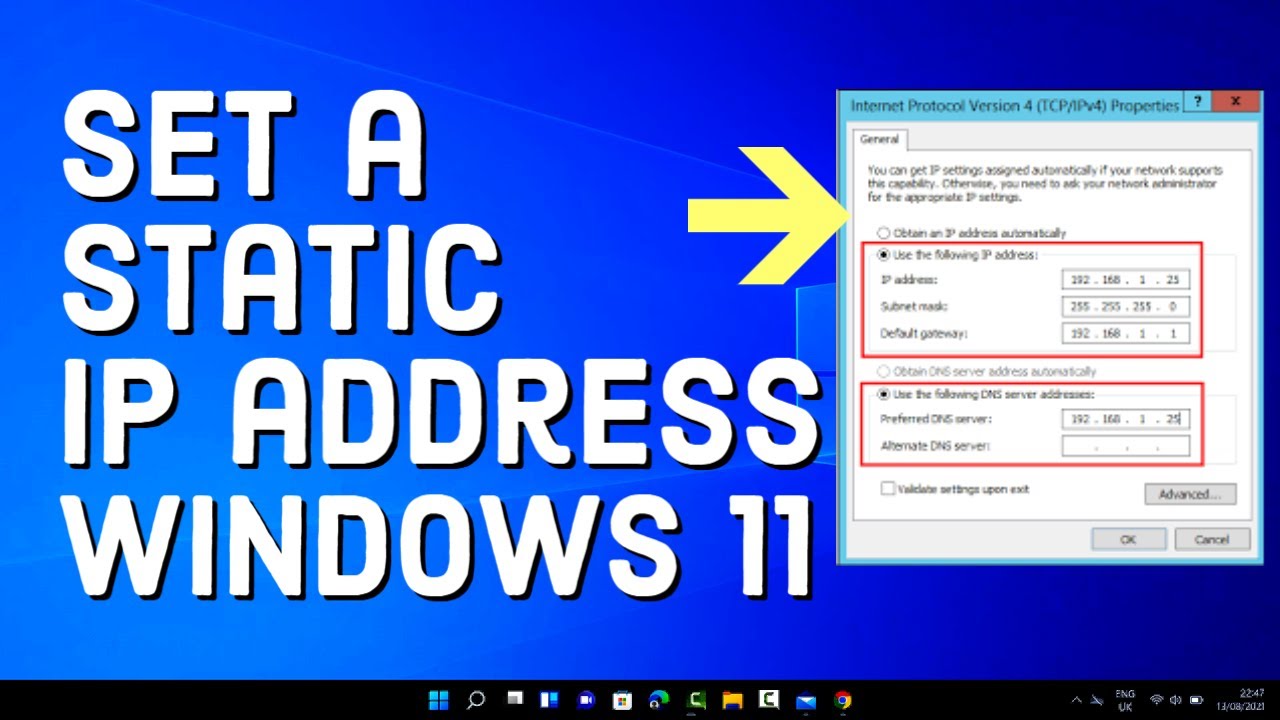Confirm with the OK button
Image resolution: width=1280 pixels, height=720 pixels.
pyautogui.click(x=1128, y=539)
